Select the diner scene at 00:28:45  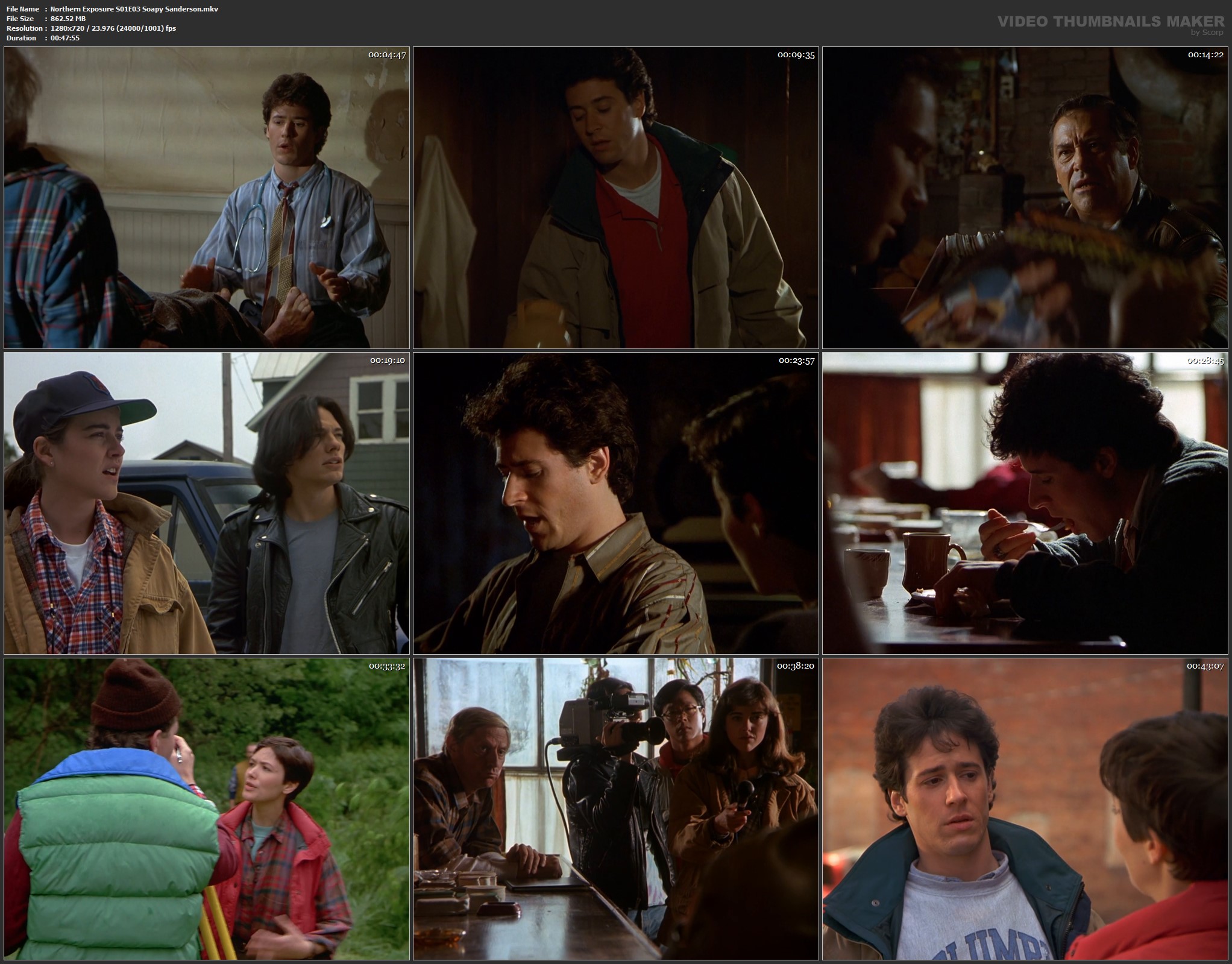coord(1025,503)
